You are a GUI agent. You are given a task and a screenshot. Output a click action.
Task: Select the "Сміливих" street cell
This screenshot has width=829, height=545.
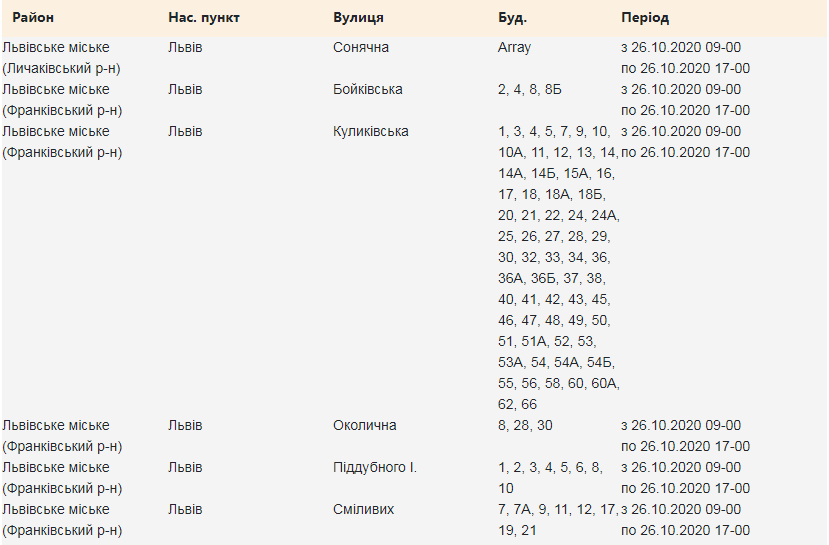363,510
